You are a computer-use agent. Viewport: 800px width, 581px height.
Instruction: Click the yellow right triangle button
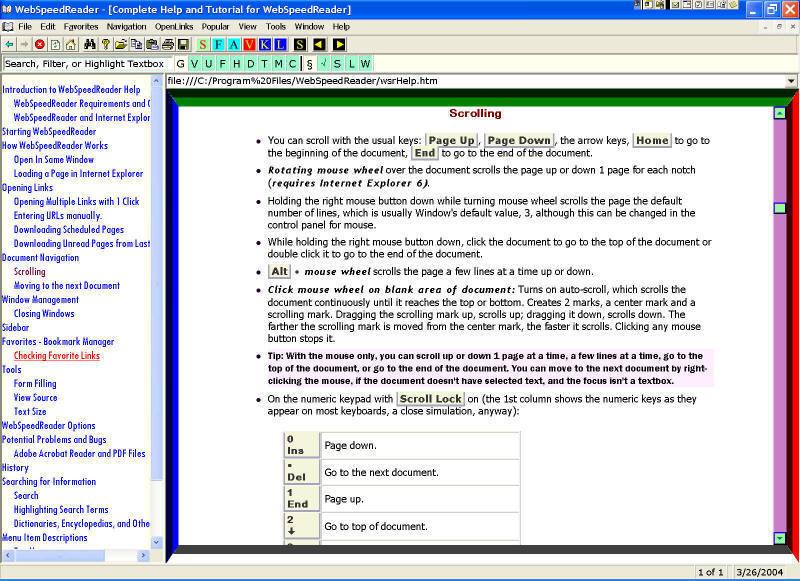coord(339,45)
